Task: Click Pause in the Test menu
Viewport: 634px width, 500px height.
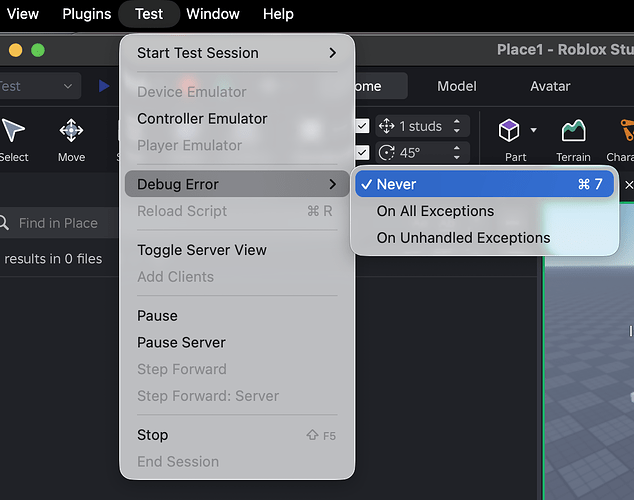Action: tap(237, 316)
